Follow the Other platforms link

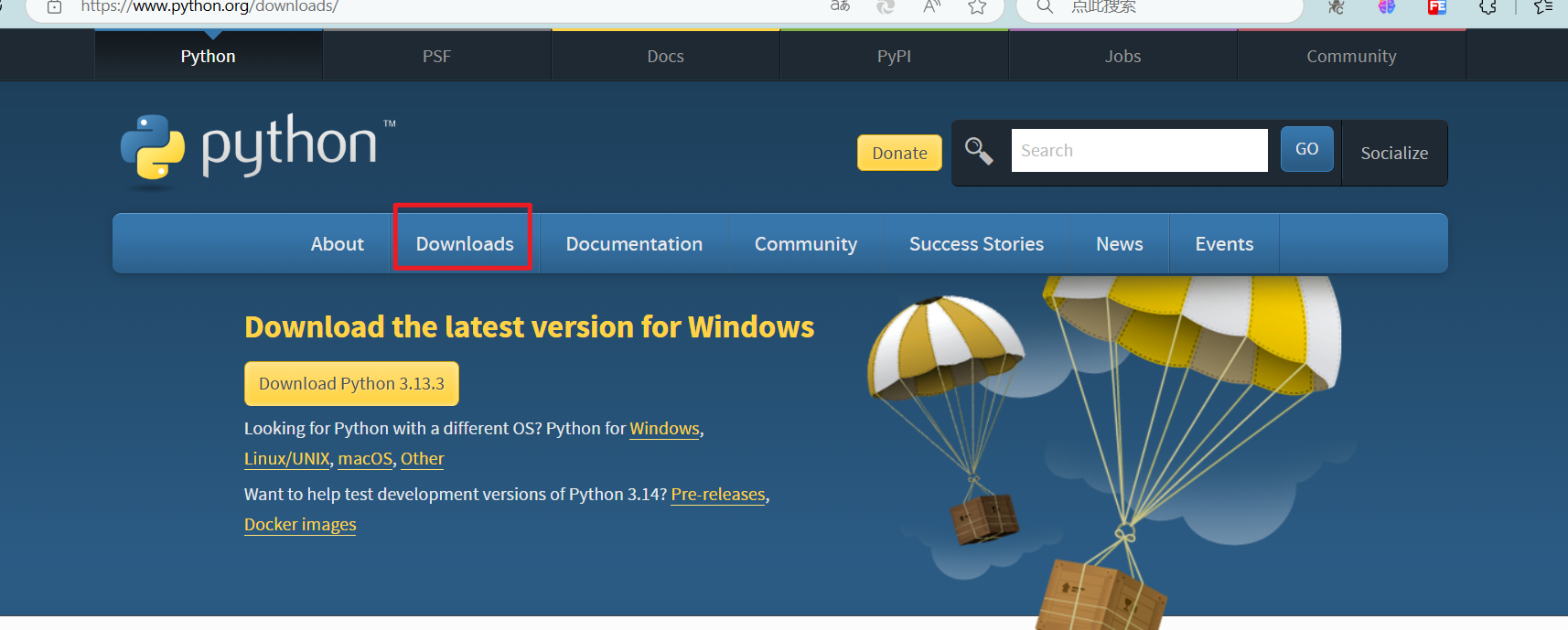(x=422, y=459)
